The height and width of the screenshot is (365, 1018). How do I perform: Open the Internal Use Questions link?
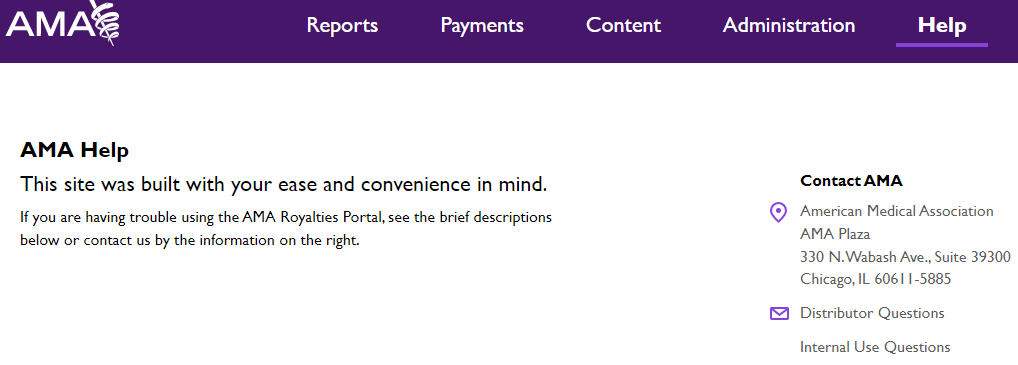875,347
